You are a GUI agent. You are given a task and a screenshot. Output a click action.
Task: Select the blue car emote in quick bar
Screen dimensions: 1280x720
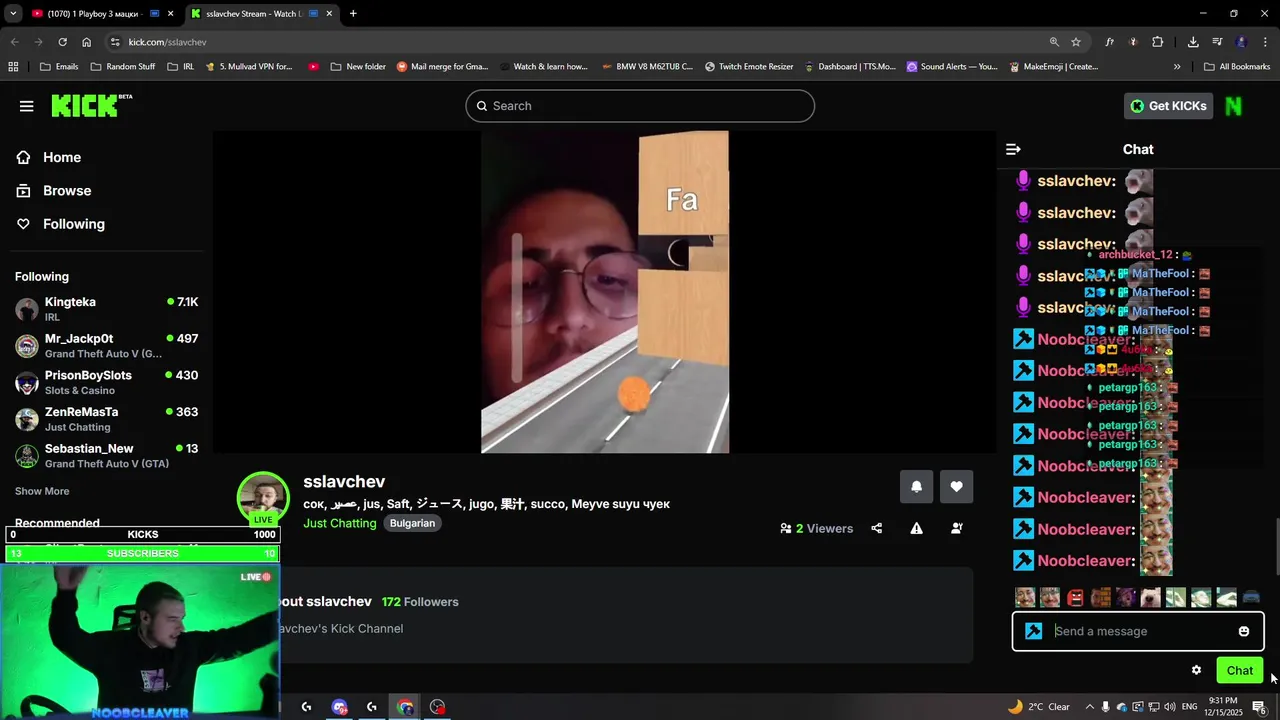click(1251, 598)
